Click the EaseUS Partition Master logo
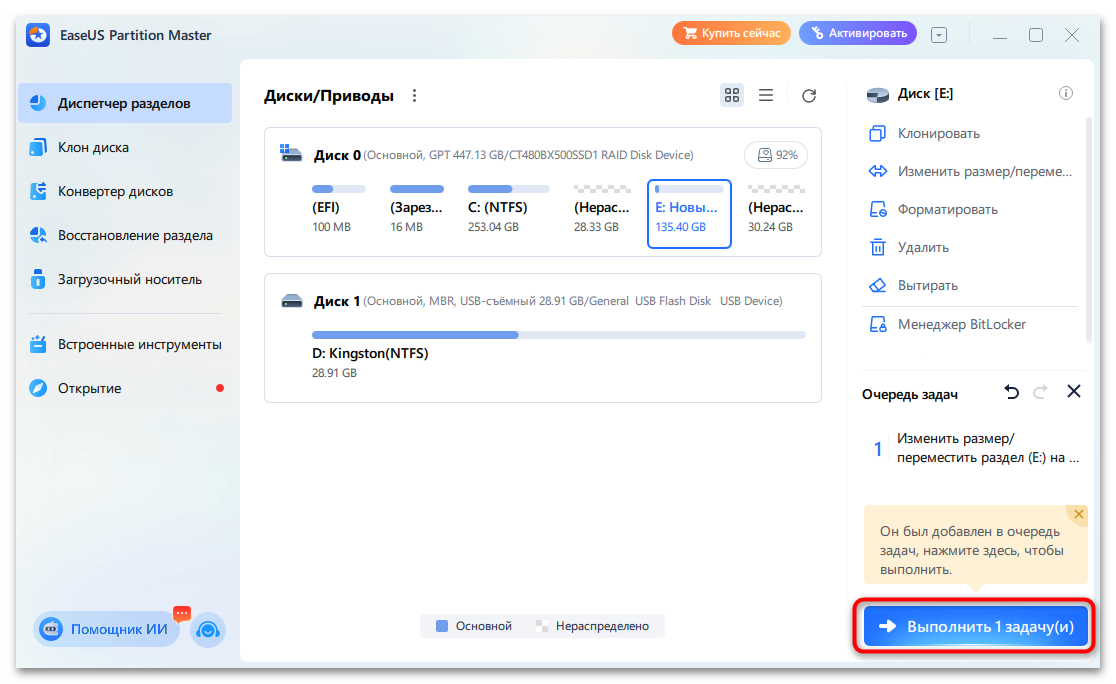The height and width of the screenshot is (684, 1116). [x=38, y=35]
